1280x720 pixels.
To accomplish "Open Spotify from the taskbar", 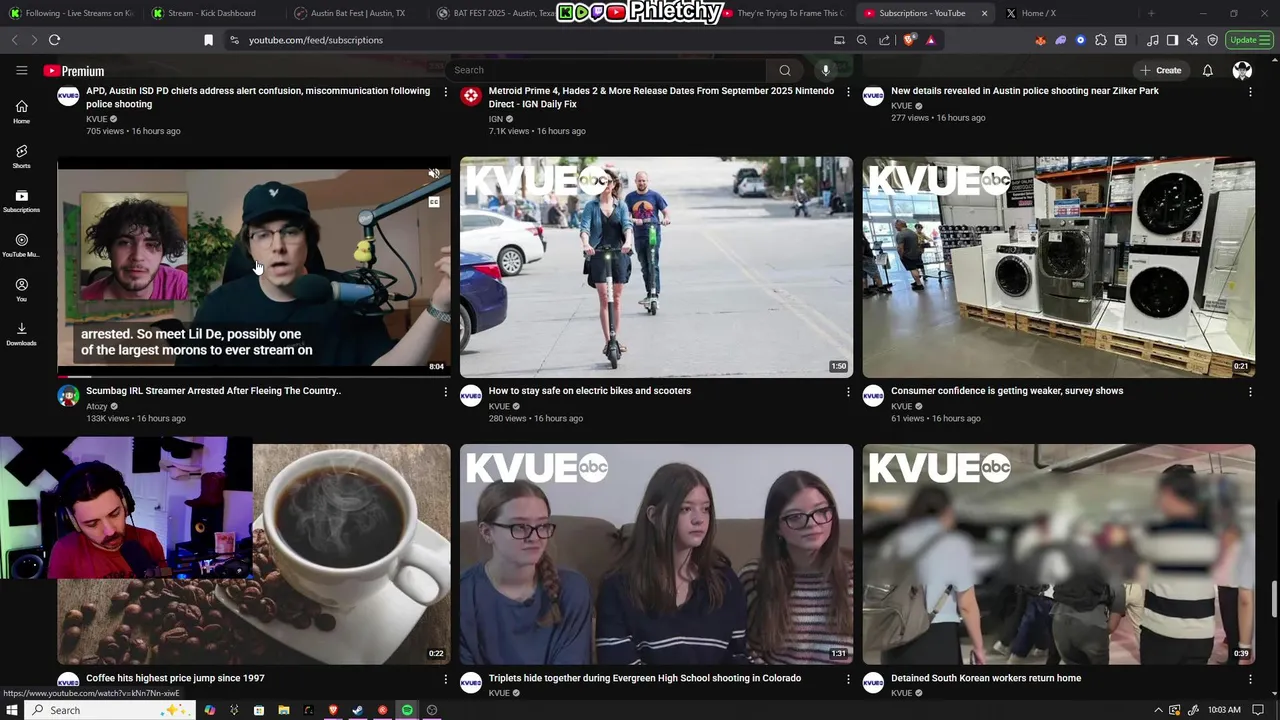I will tap(407, 710).
